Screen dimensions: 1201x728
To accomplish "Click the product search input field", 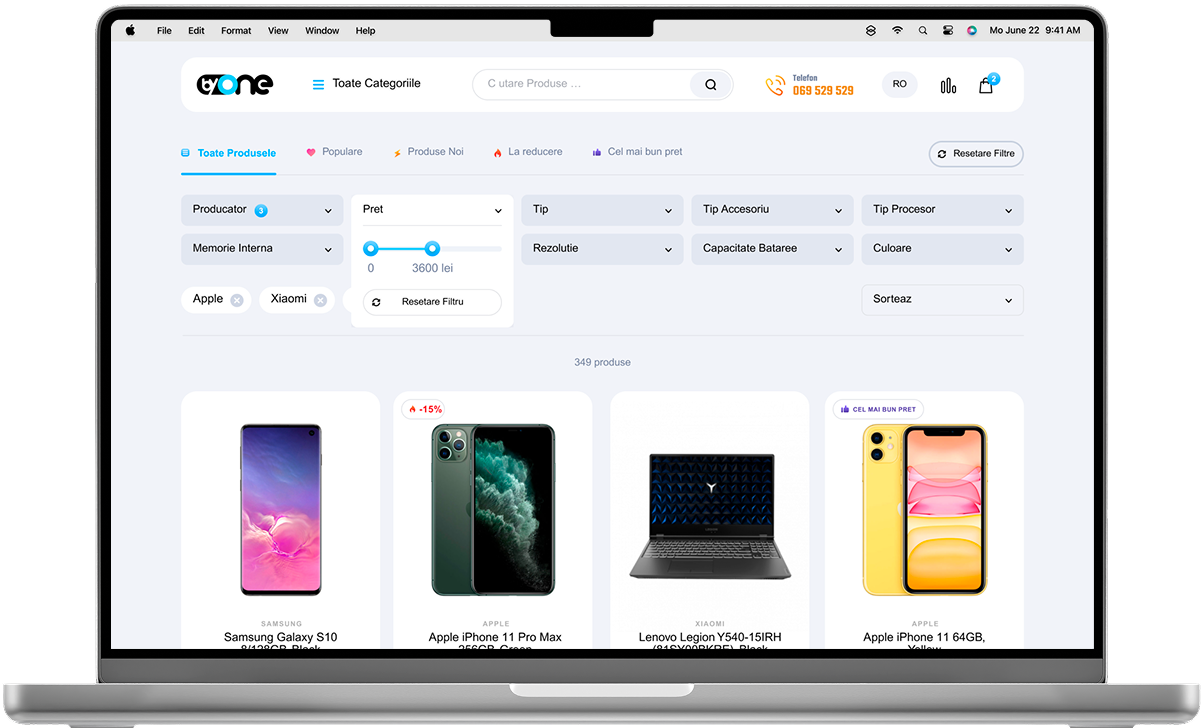I will coord(580,84).
